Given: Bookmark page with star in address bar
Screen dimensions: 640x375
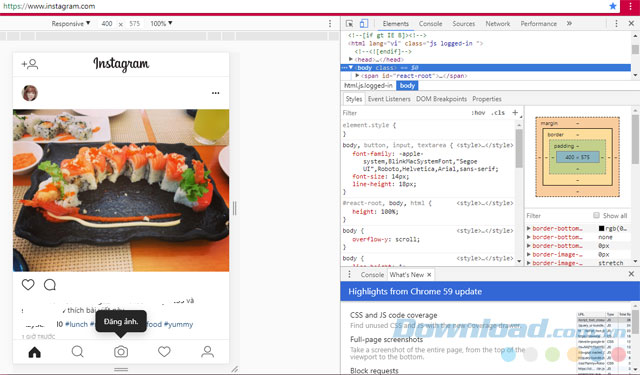Looking at the screenshot, I should click(x=613, y=6).
